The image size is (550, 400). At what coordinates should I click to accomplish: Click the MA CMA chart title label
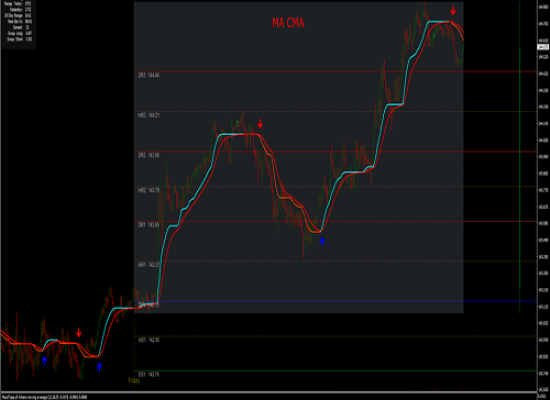pyautogui.click(x=288, y=23)
